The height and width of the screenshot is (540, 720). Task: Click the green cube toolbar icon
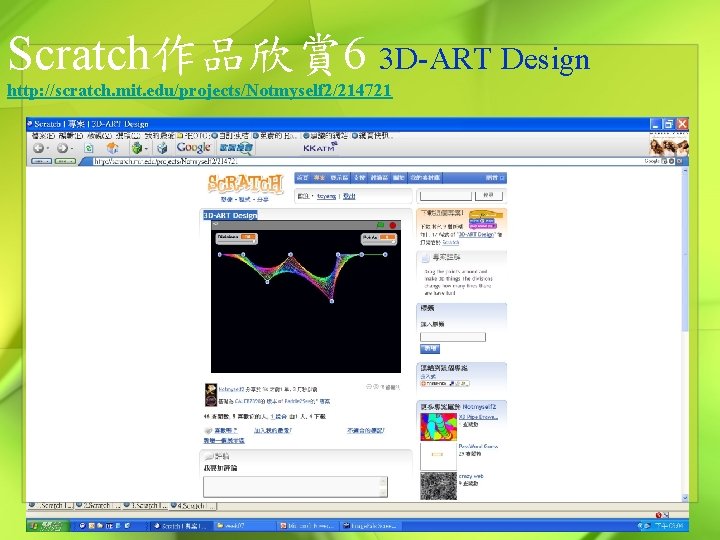[136, 148]
